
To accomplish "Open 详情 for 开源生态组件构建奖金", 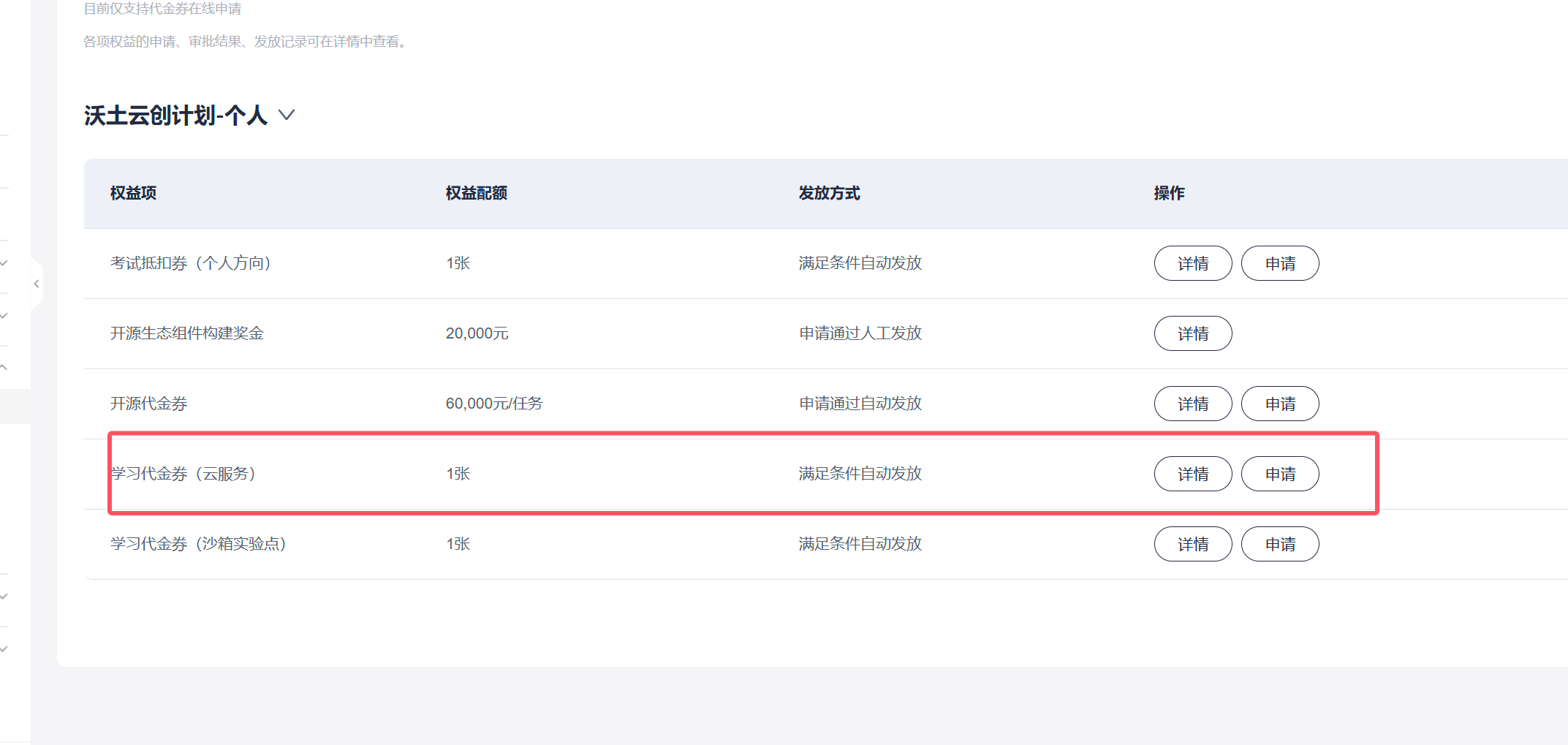I will click(1192, 333).
